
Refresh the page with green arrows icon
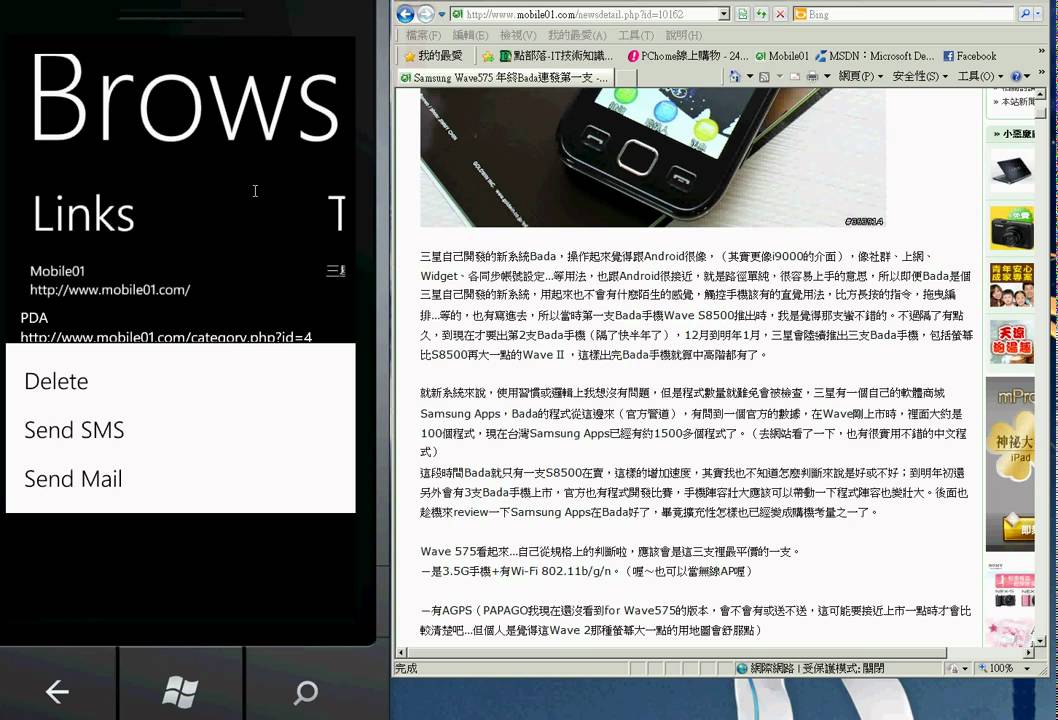[761, 14]
